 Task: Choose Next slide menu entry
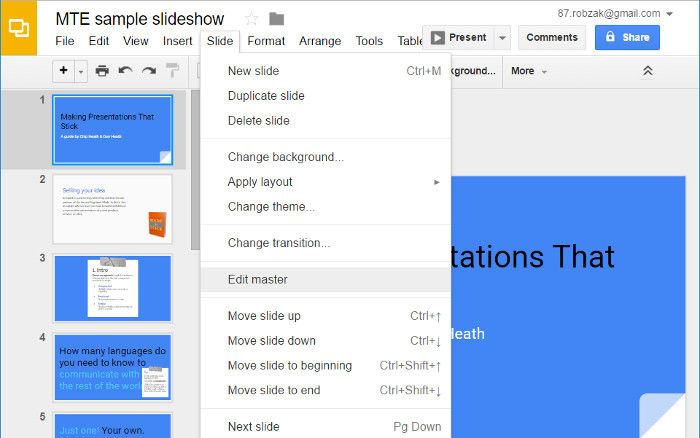pyautogui.click(x=326, y=427)
